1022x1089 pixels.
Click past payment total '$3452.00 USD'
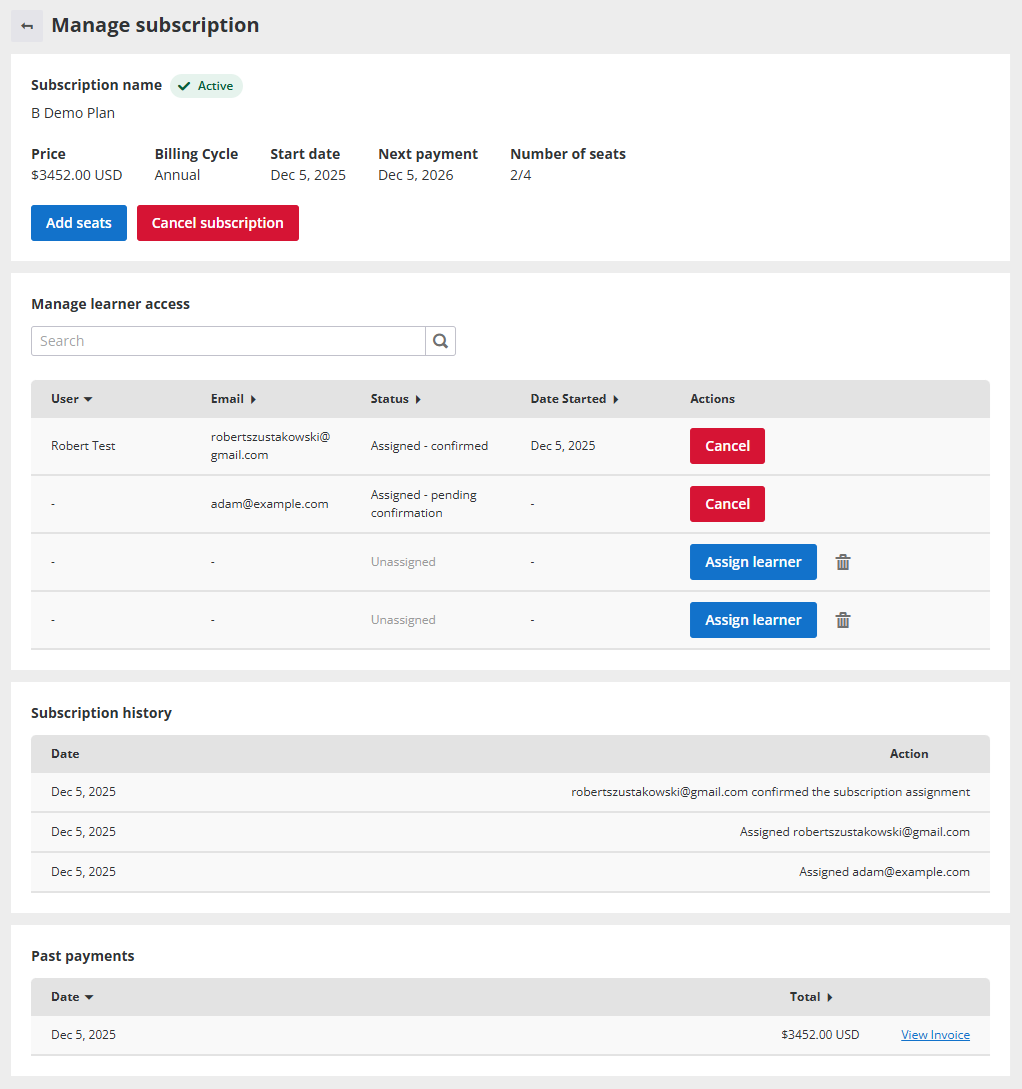(820, 1035)
